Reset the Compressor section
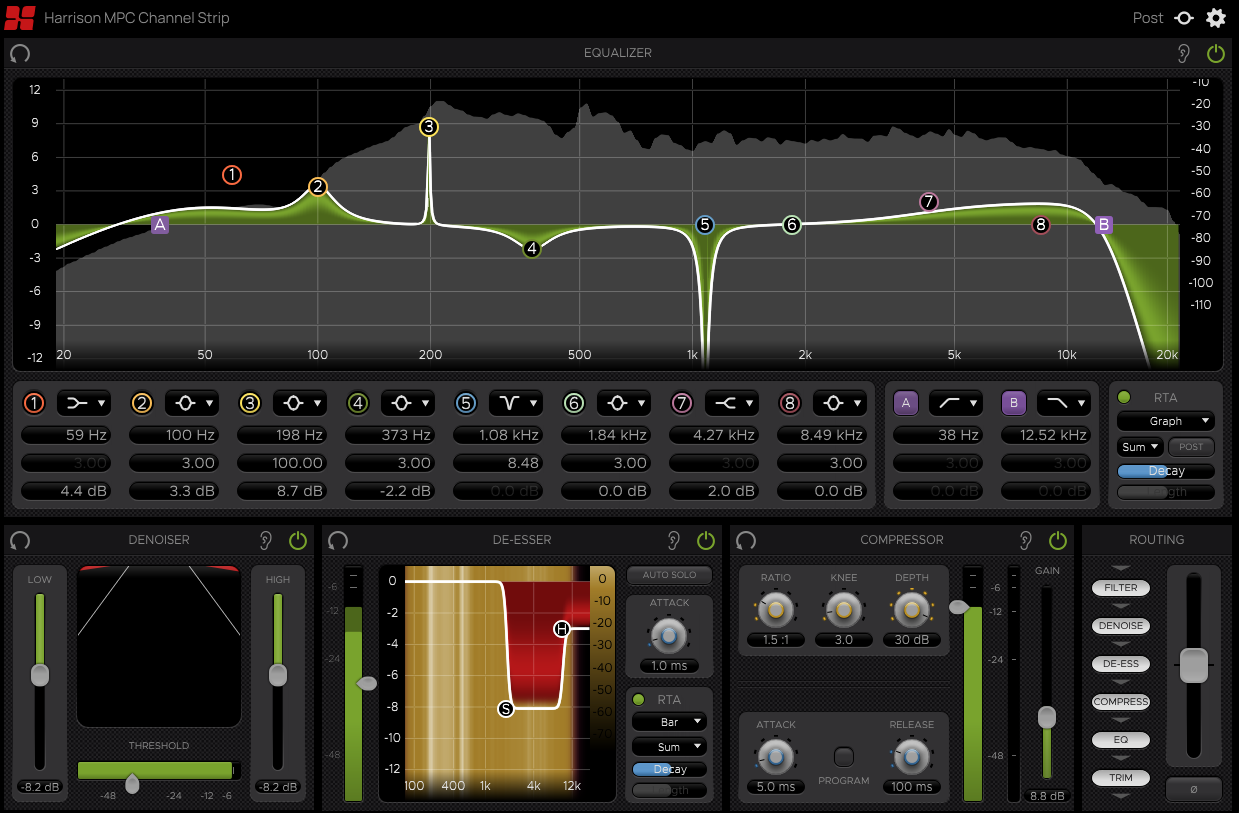 pos(746,540)
